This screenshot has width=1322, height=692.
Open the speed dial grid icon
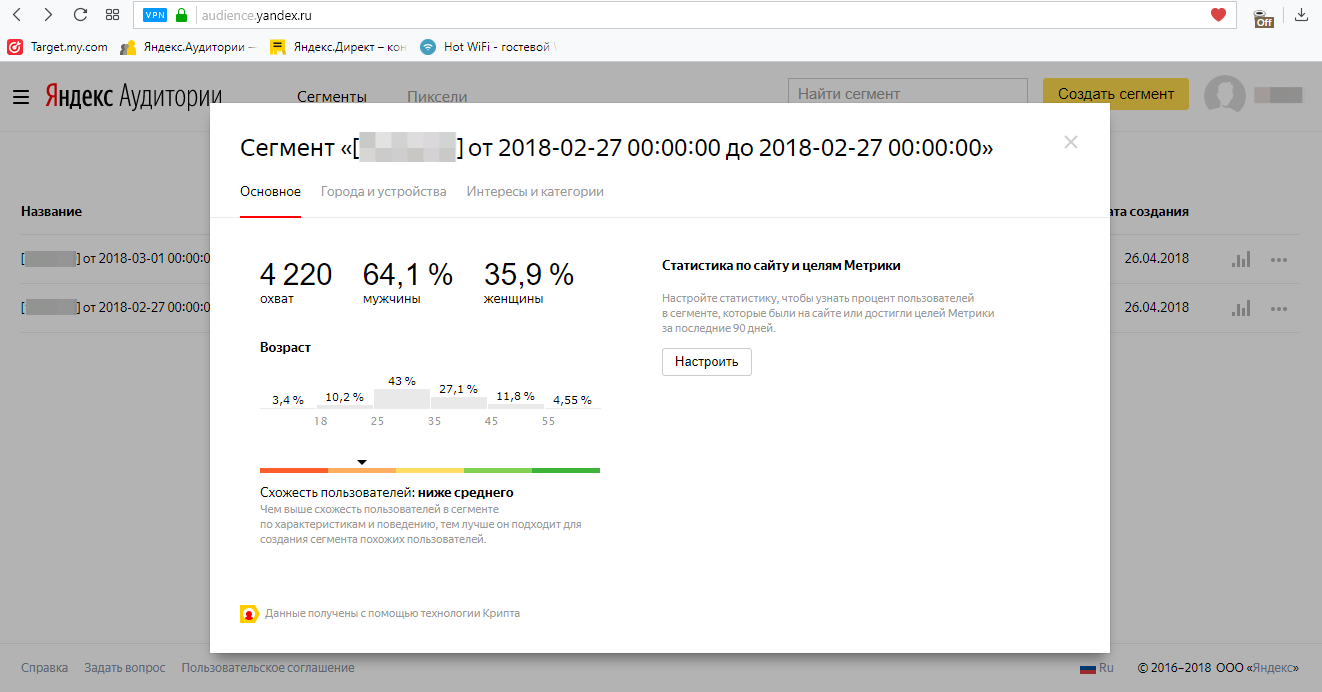point(112,15)
